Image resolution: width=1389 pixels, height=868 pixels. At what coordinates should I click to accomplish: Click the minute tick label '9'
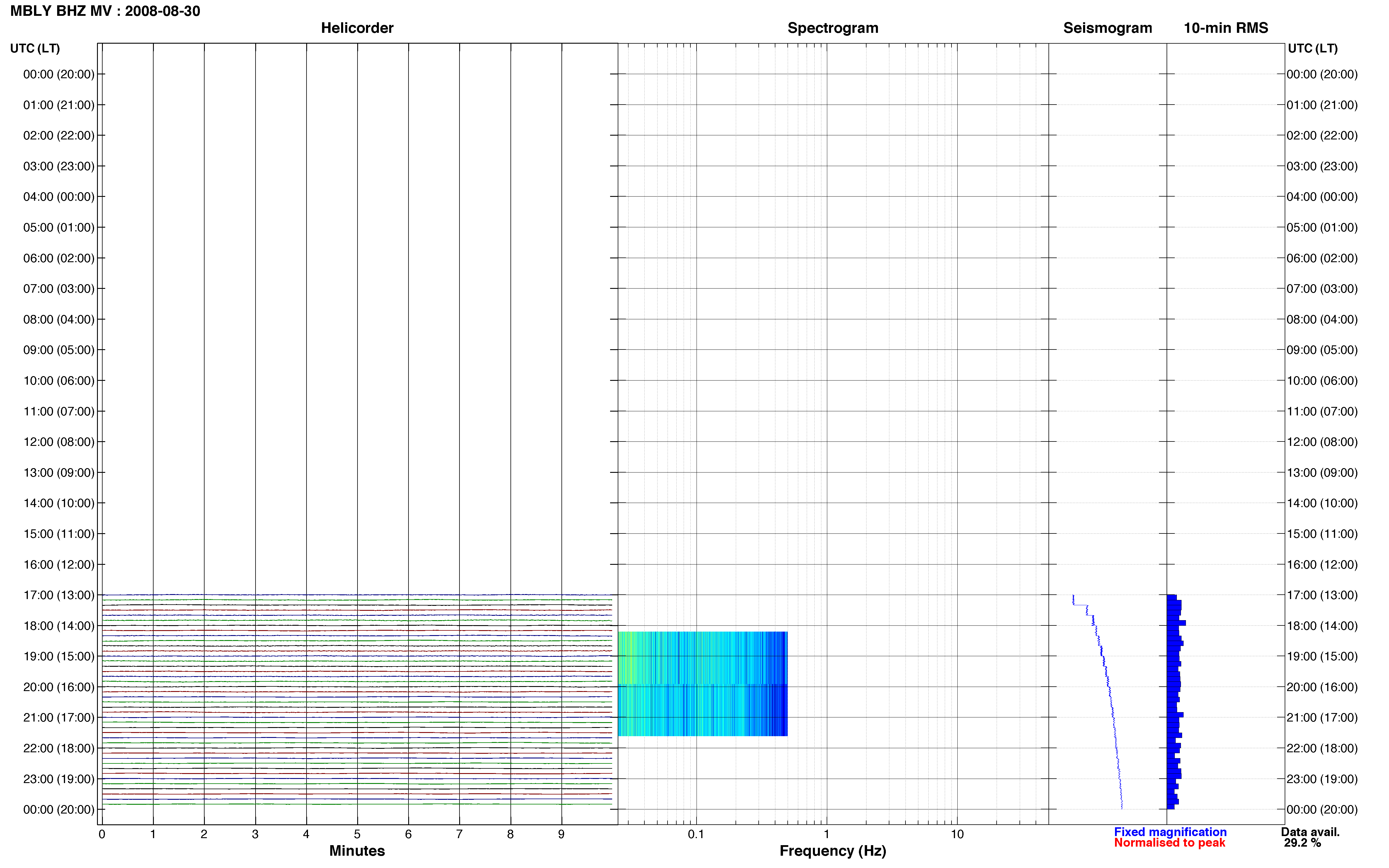561,834
